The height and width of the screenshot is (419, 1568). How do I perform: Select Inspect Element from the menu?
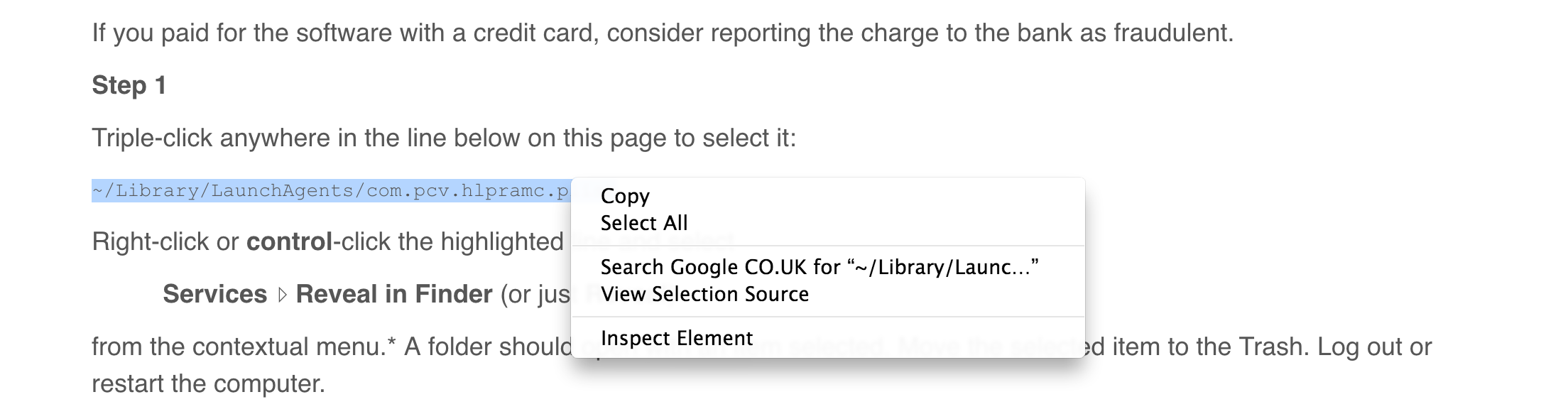point(676,337)
